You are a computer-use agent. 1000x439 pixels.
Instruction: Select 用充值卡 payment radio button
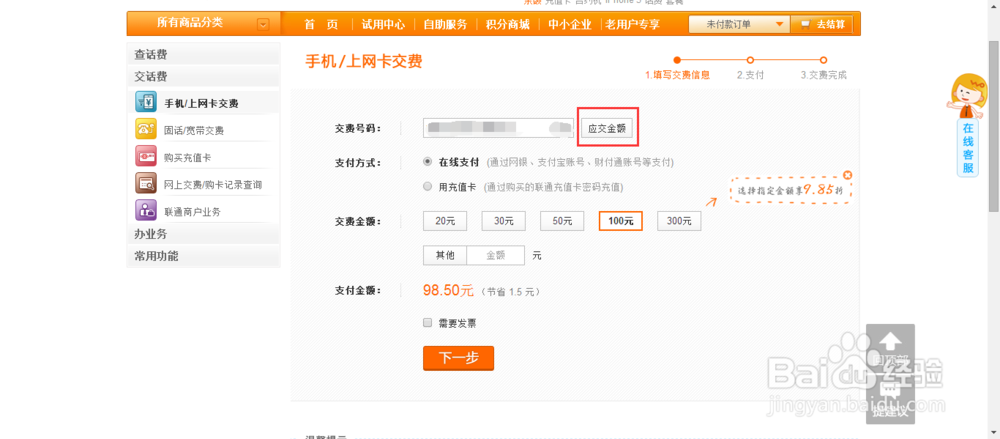[x=427, y=187]
